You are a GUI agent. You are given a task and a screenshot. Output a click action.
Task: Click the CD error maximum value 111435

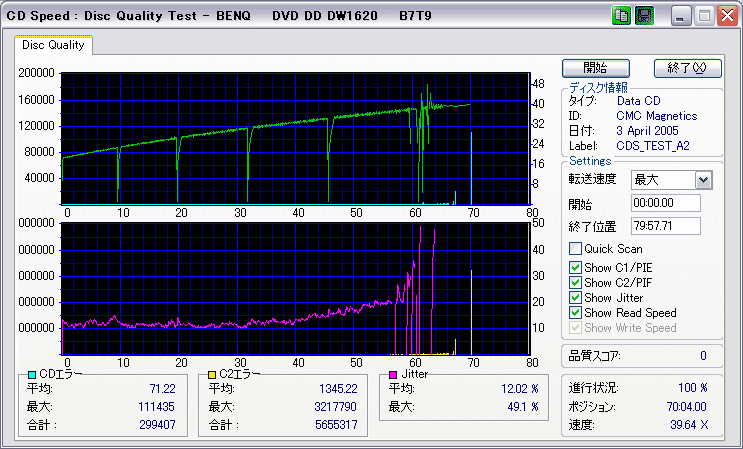point(157,407)
